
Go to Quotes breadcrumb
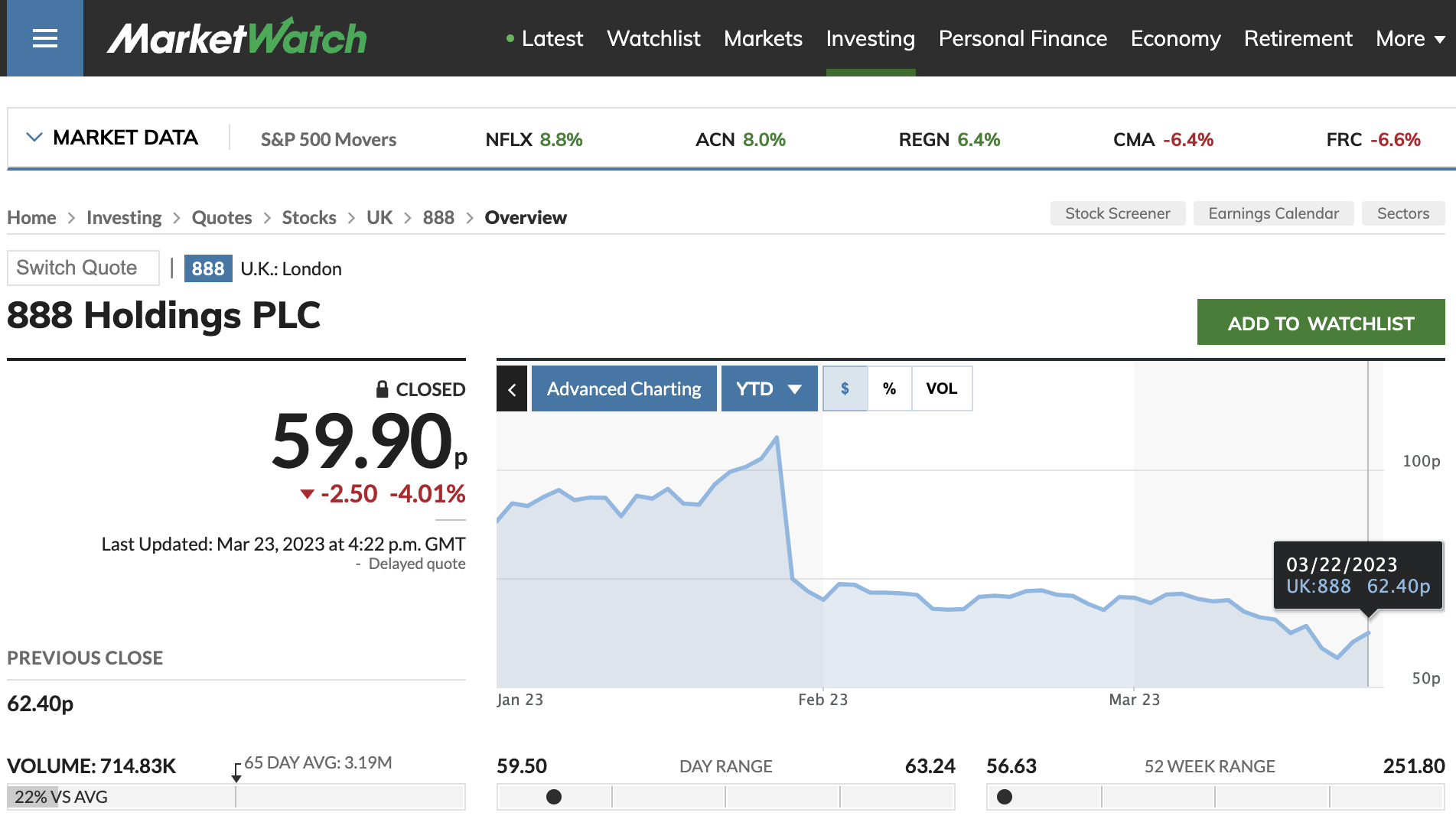click(222, 218)
